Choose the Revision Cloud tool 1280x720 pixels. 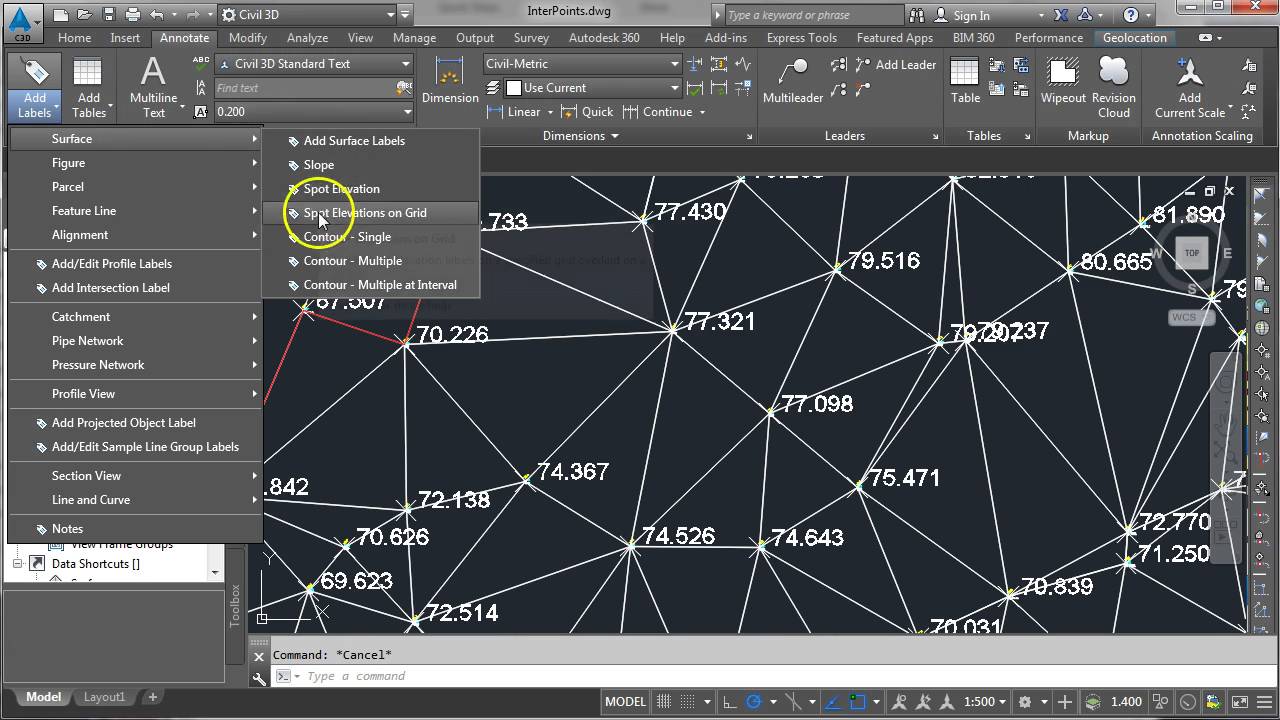[x=1113, y=87]
